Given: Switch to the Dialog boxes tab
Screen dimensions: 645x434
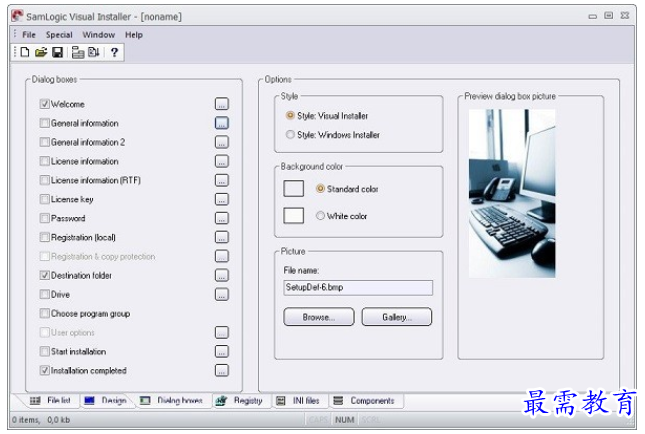Looking at the screenshot, I should (x=172, y=400).
